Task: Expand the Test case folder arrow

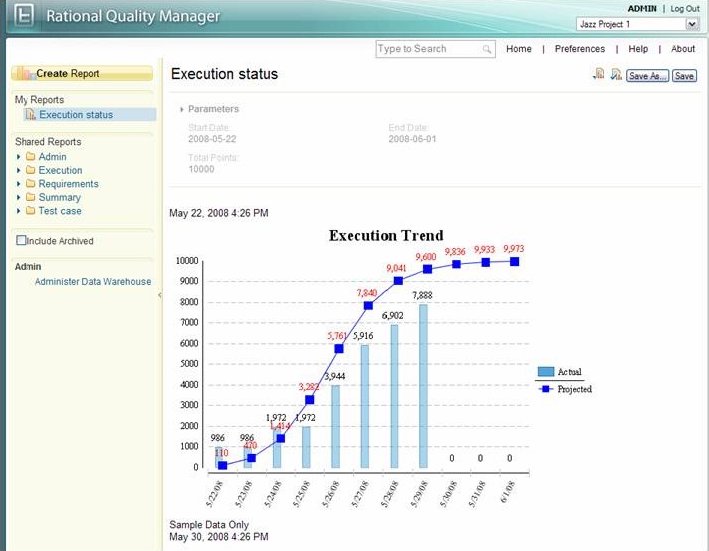Action: (x=18, y=211)
